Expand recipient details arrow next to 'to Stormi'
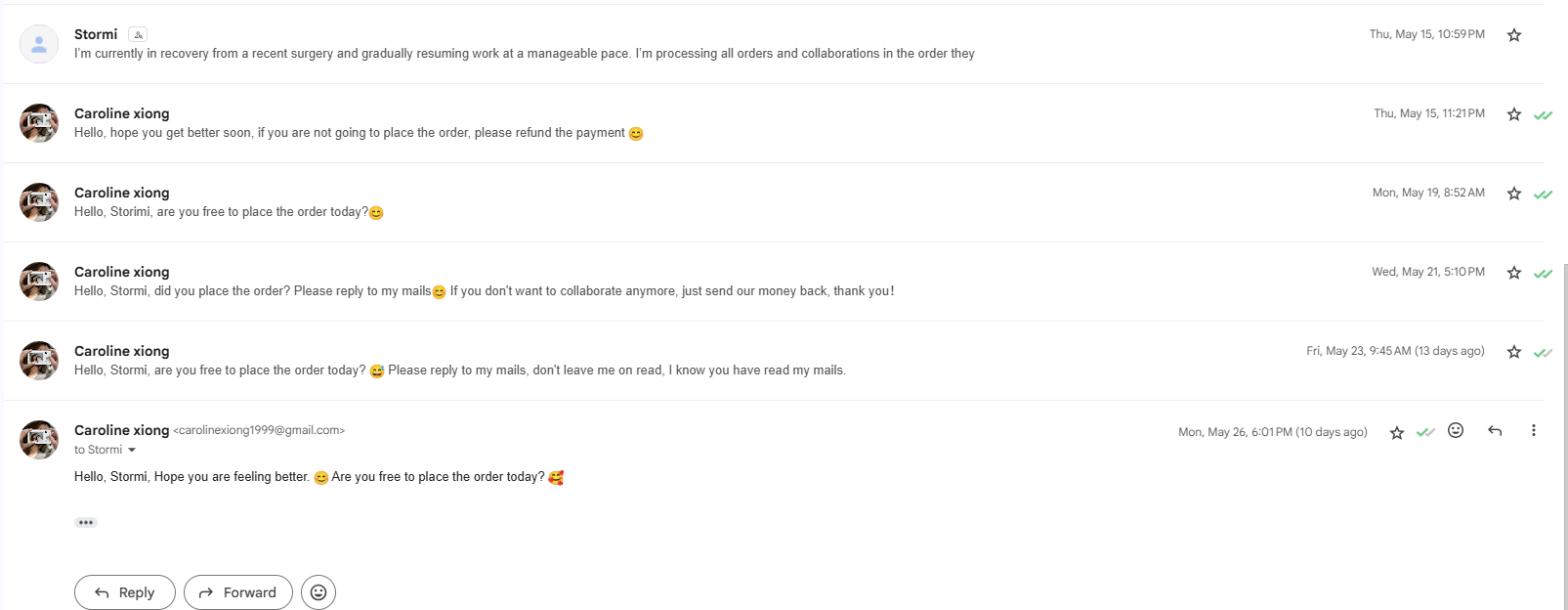The image size is (1568, 610). click(132, 451)
